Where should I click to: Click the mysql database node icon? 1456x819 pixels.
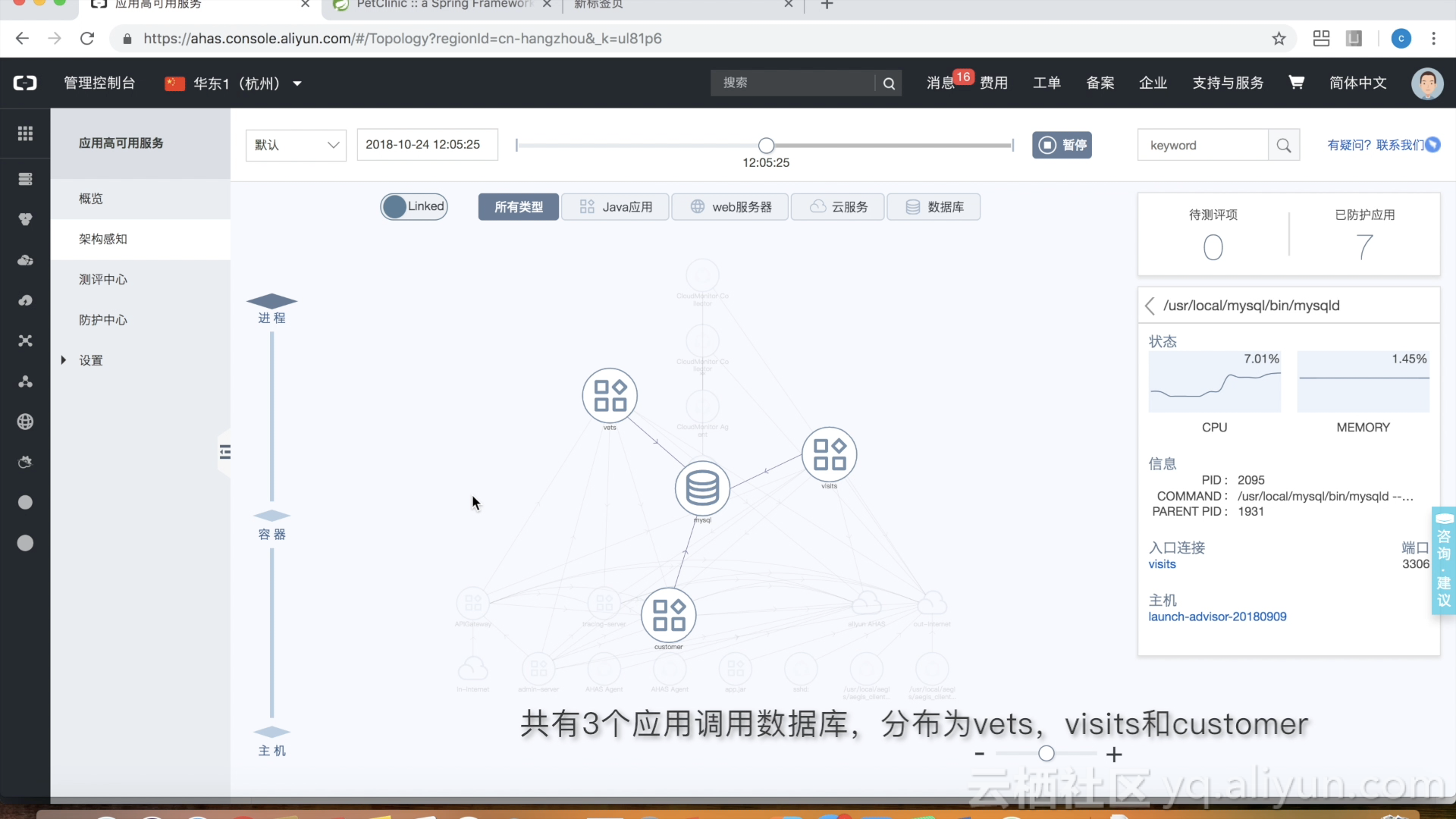click(x=702, y=488)
